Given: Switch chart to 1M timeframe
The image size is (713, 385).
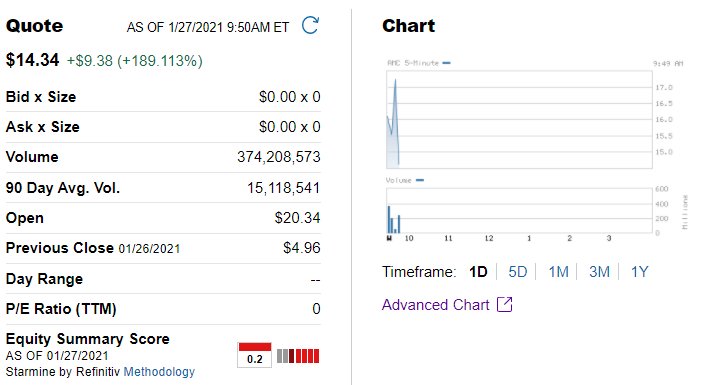Looking at the screenshot, I should point(558,272).
